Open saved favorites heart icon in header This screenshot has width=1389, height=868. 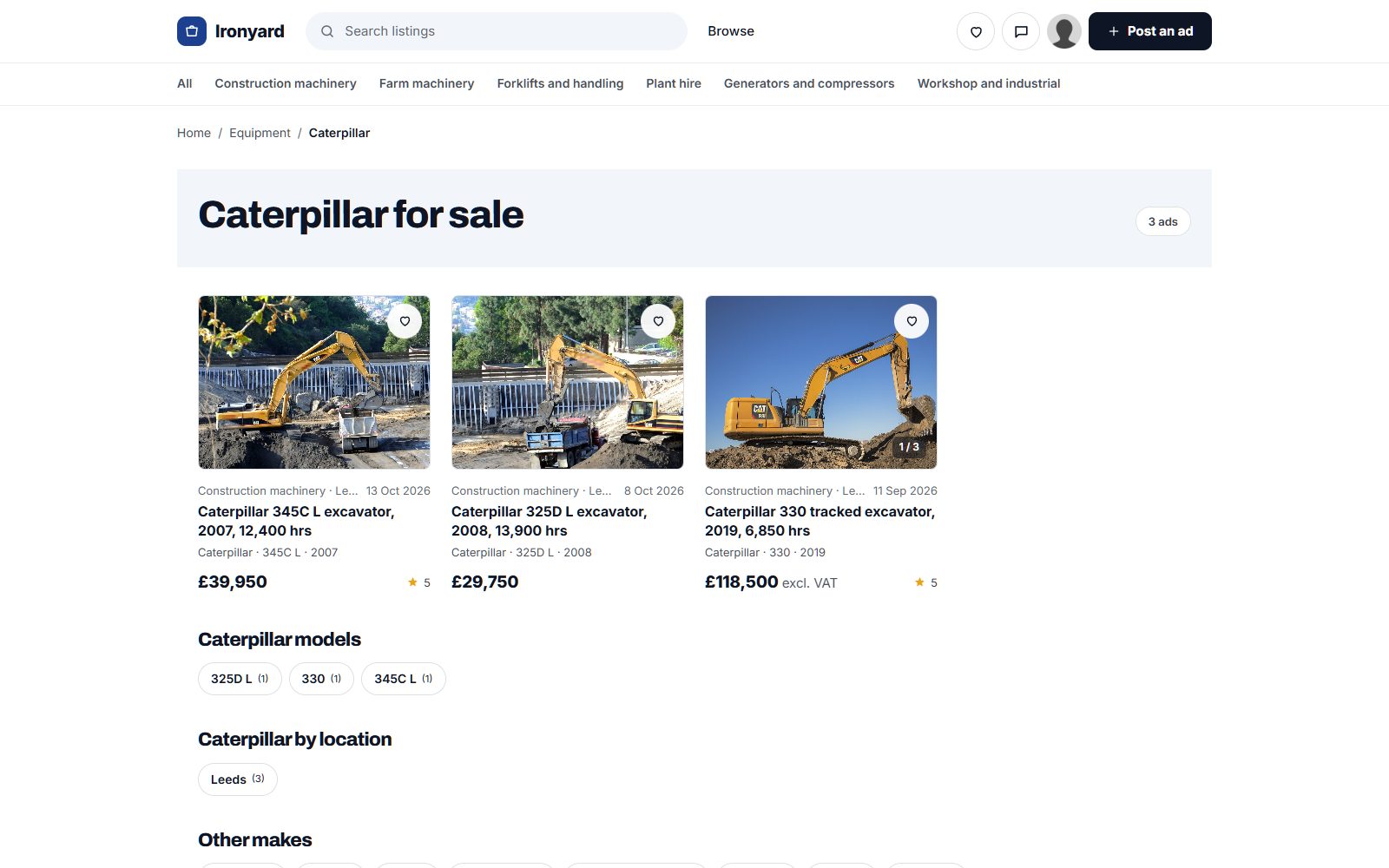point(976,31)
